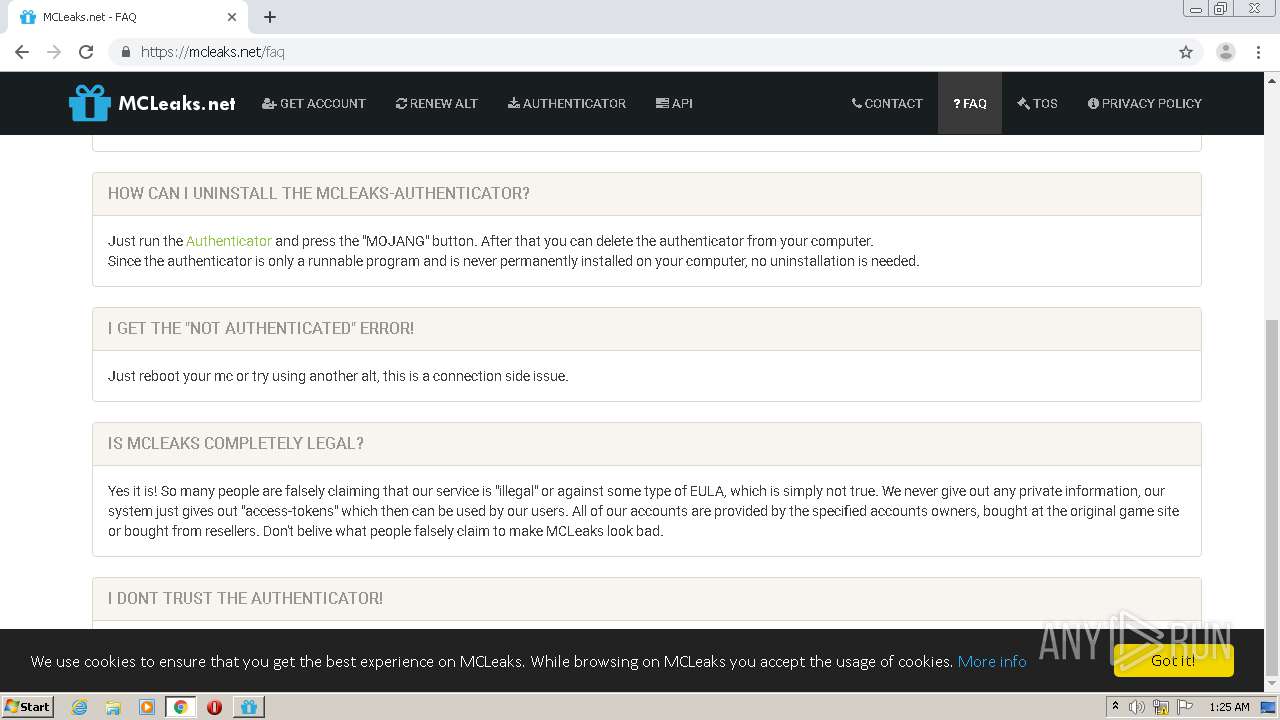
Task: Open a new browser tab
Action: click(x=270, y=17)
